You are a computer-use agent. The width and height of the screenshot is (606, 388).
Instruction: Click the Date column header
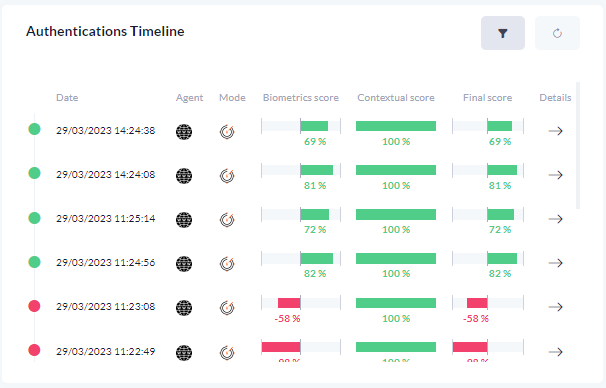tap(67, 98)
